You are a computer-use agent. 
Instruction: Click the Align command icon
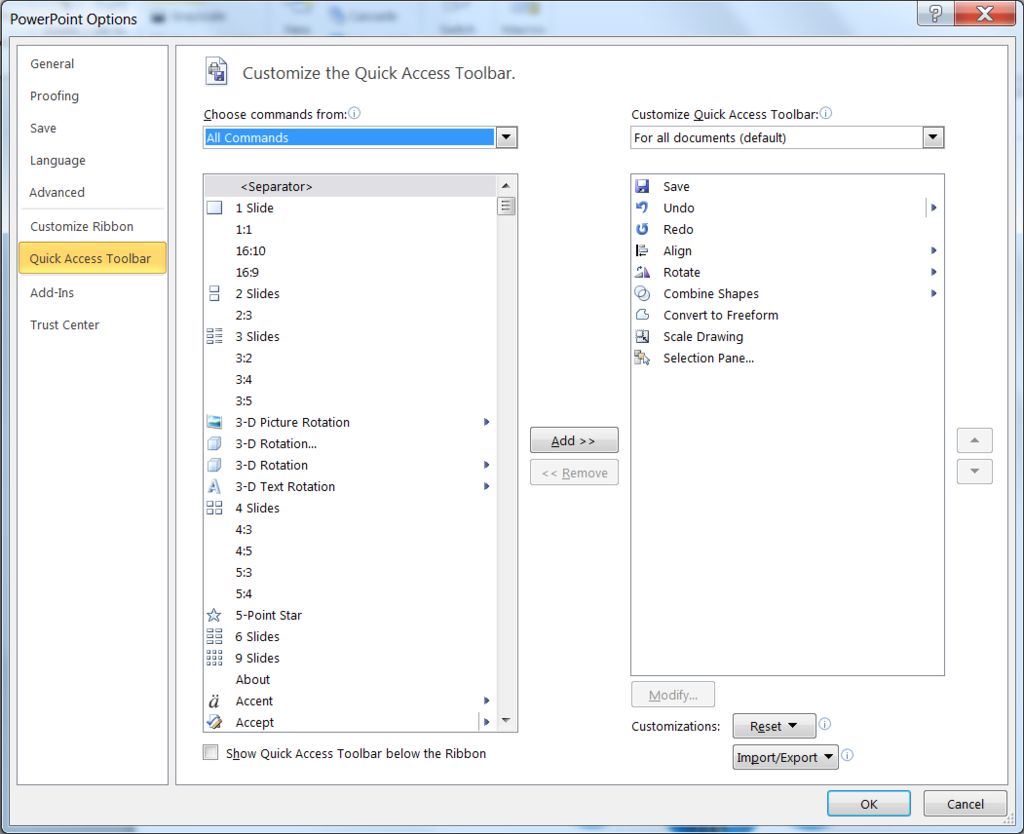tap(642, 251)
